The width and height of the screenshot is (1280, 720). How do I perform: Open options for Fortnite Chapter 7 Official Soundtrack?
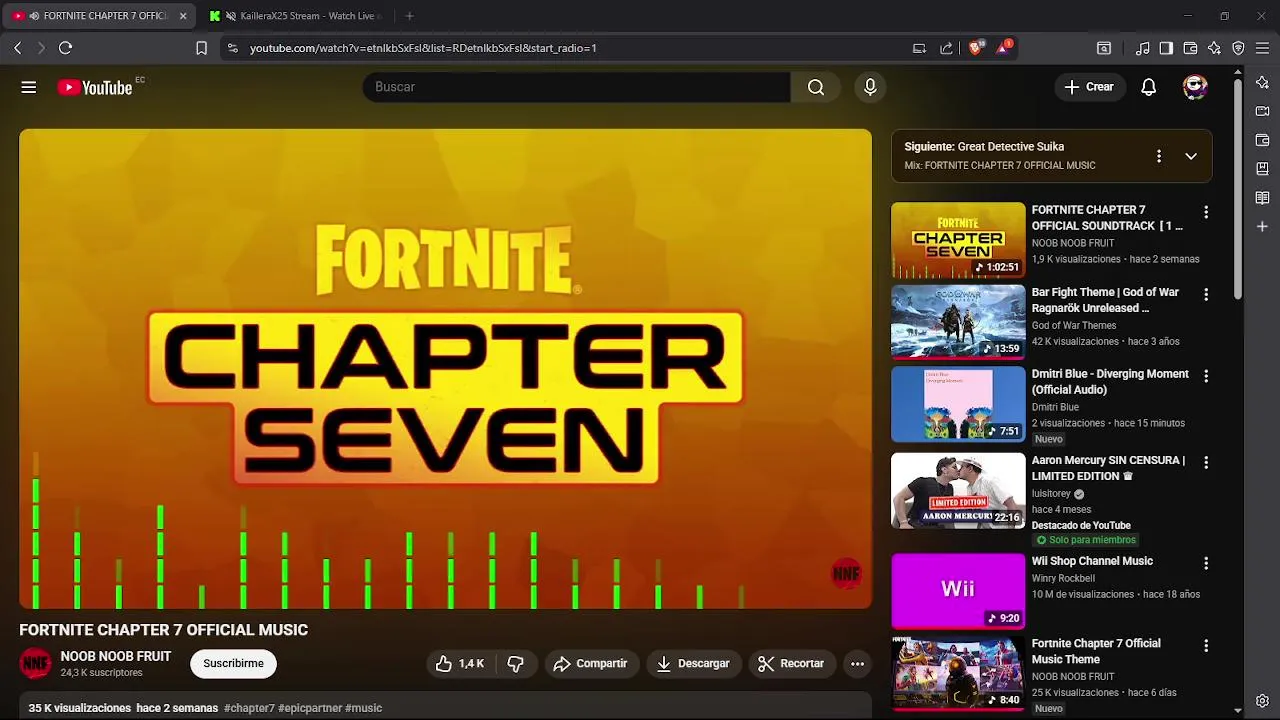pos(1206,212)
